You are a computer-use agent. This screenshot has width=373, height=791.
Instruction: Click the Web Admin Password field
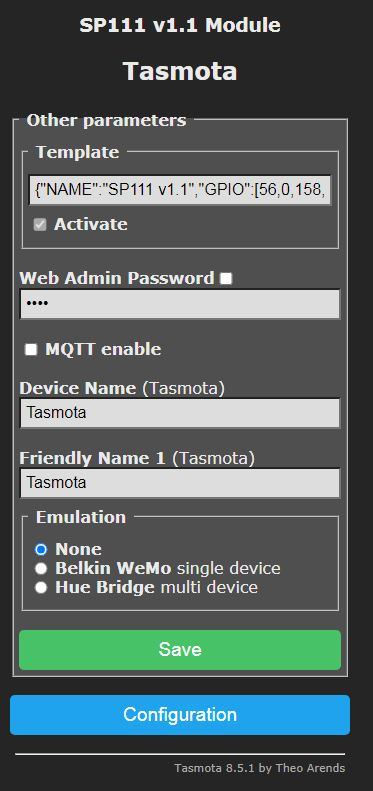pyautogui.click(x=180, y=304)
